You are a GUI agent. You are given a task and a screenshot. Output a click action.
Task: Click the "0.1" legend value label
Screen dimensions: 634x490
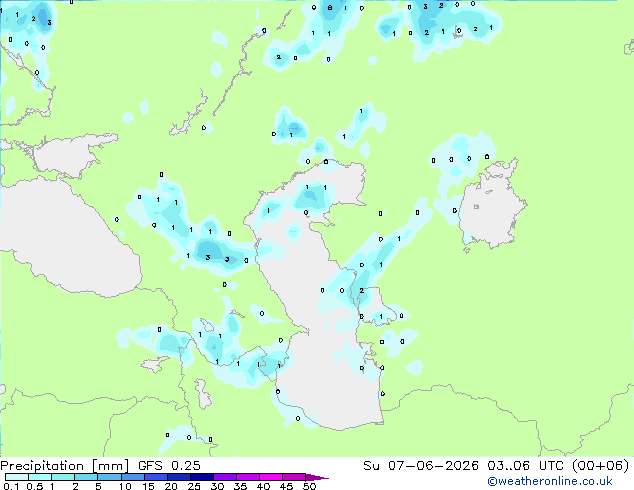11,486
